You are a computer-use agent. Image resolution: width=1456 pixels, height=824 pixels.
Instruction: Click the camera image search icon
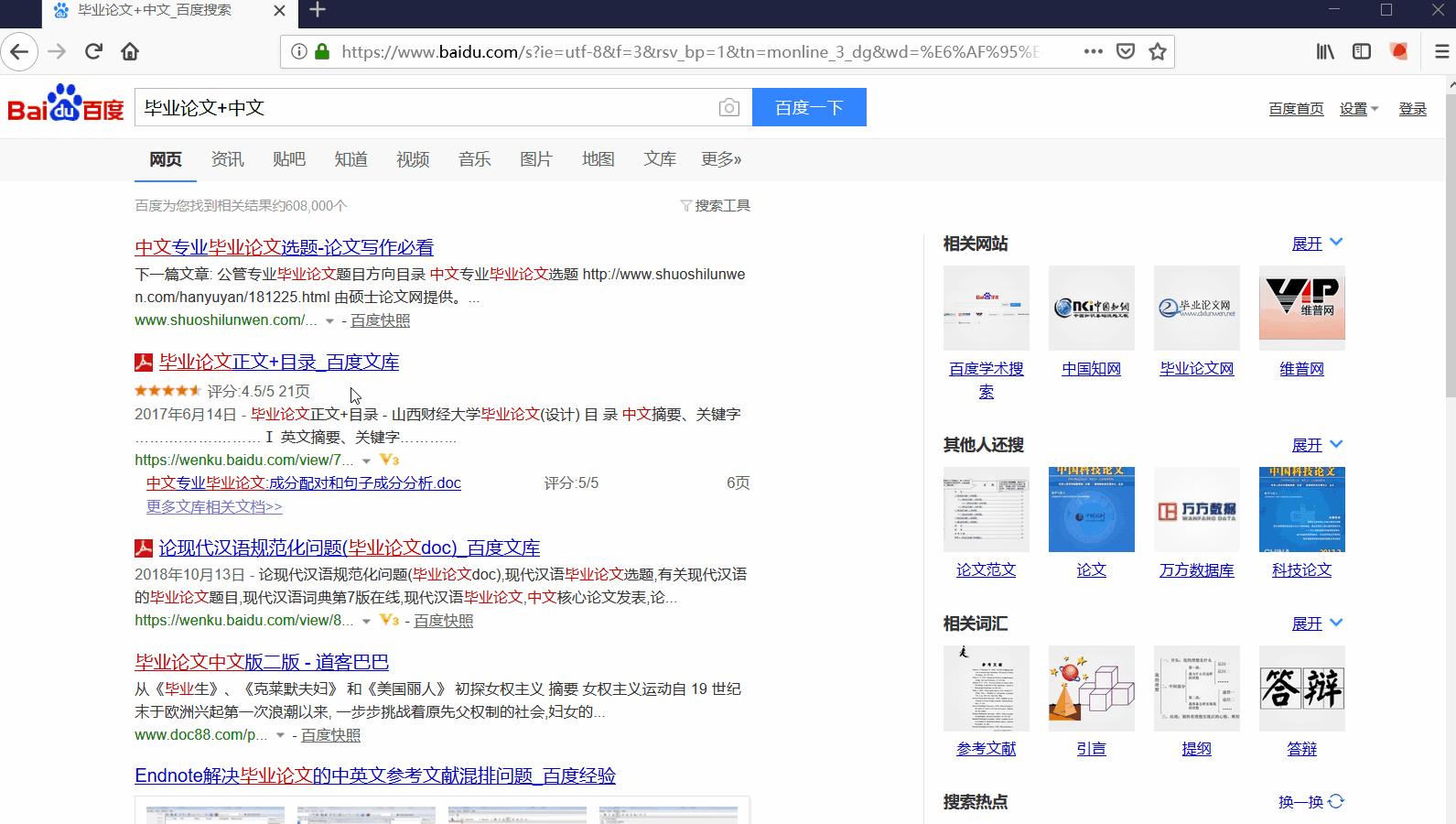(728, 108)
